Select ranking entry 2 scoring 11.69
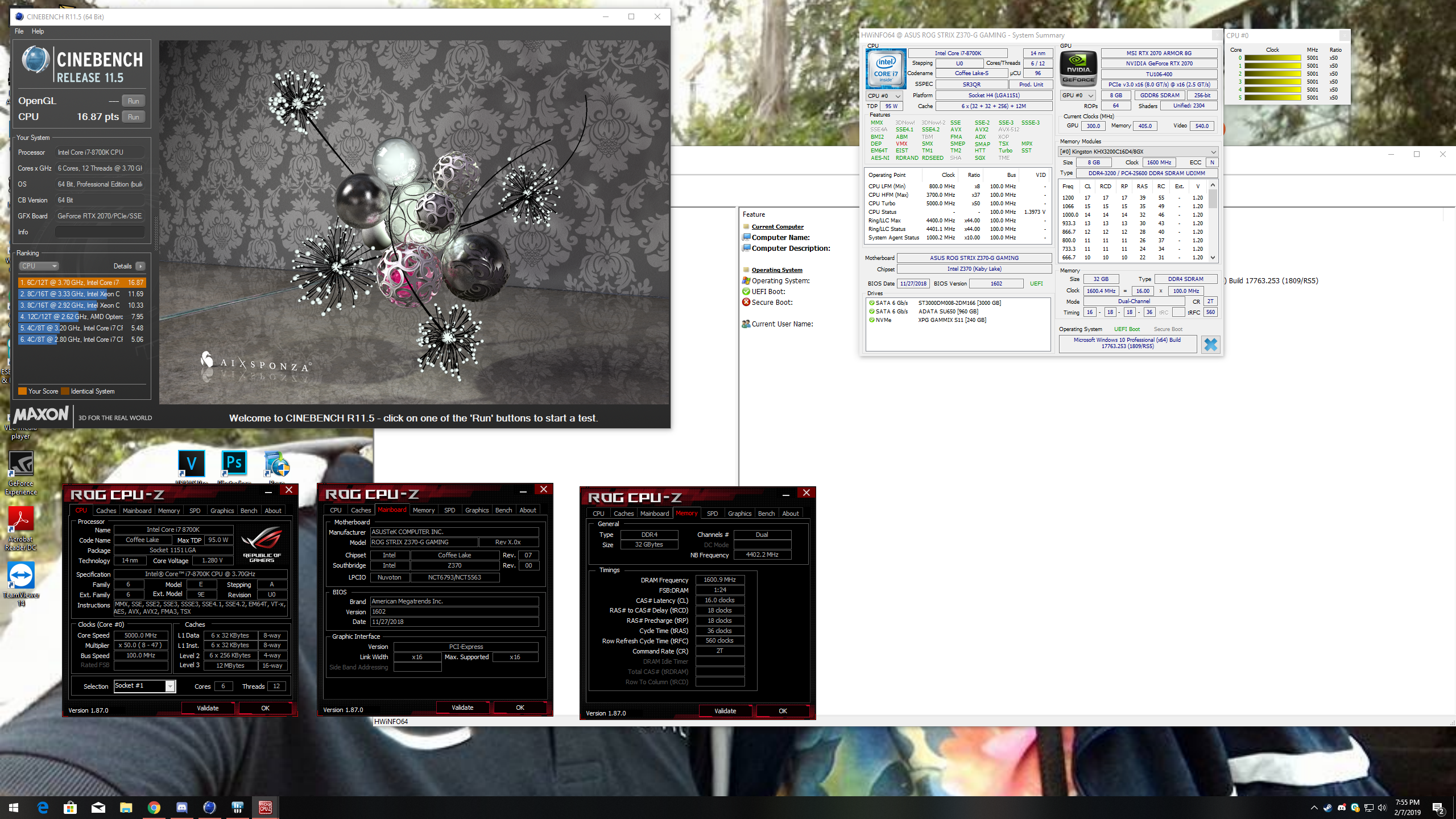 pyautogui.click(x=82, y=294)
